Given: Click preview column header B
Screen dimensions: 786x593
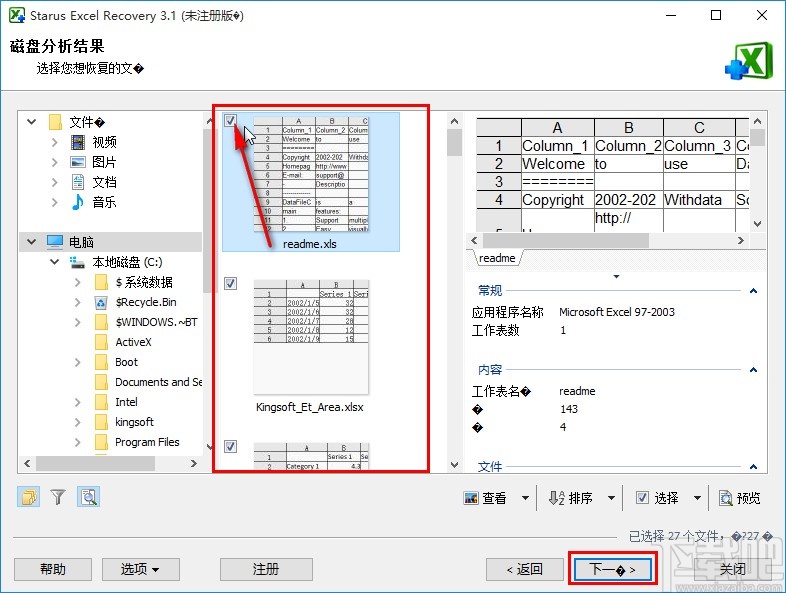Looking at the screenshot, I should coord(629,128).
